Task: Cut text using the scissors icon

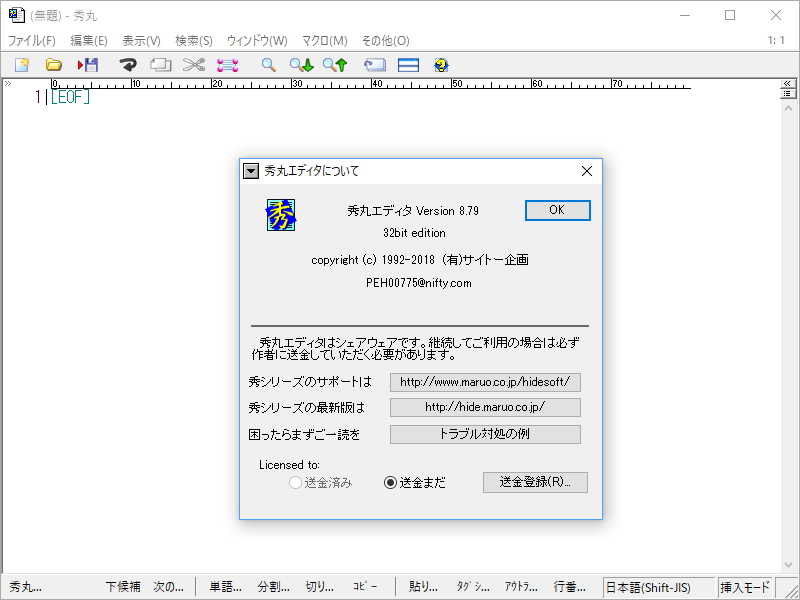Action: (192, 64)
